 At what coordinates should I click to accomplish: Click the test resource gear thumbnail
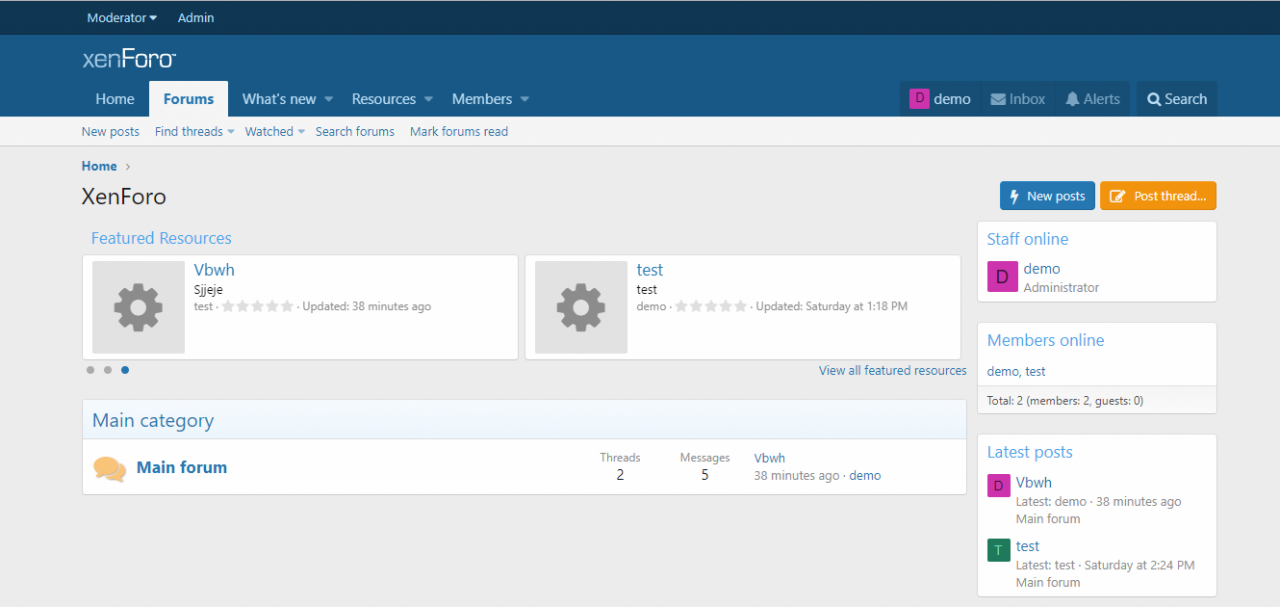[x=581, y=307]
